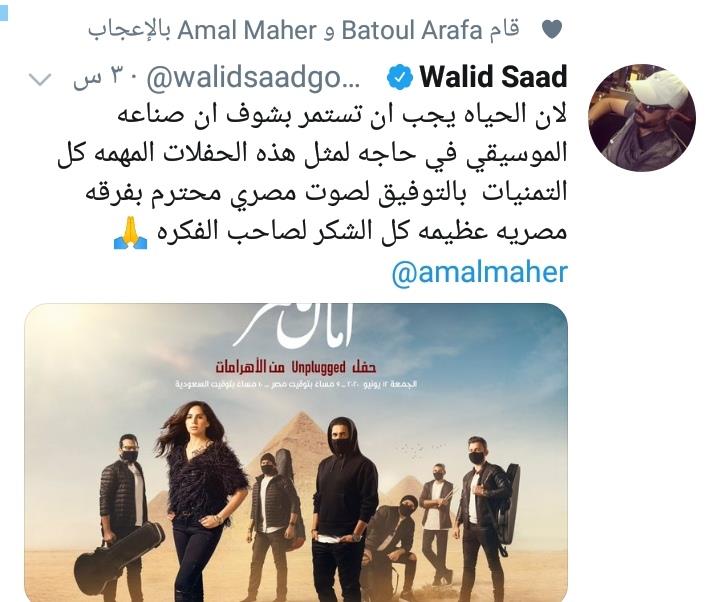
Task: Follow the @amalmaher mention link
Action: [479, 273]
